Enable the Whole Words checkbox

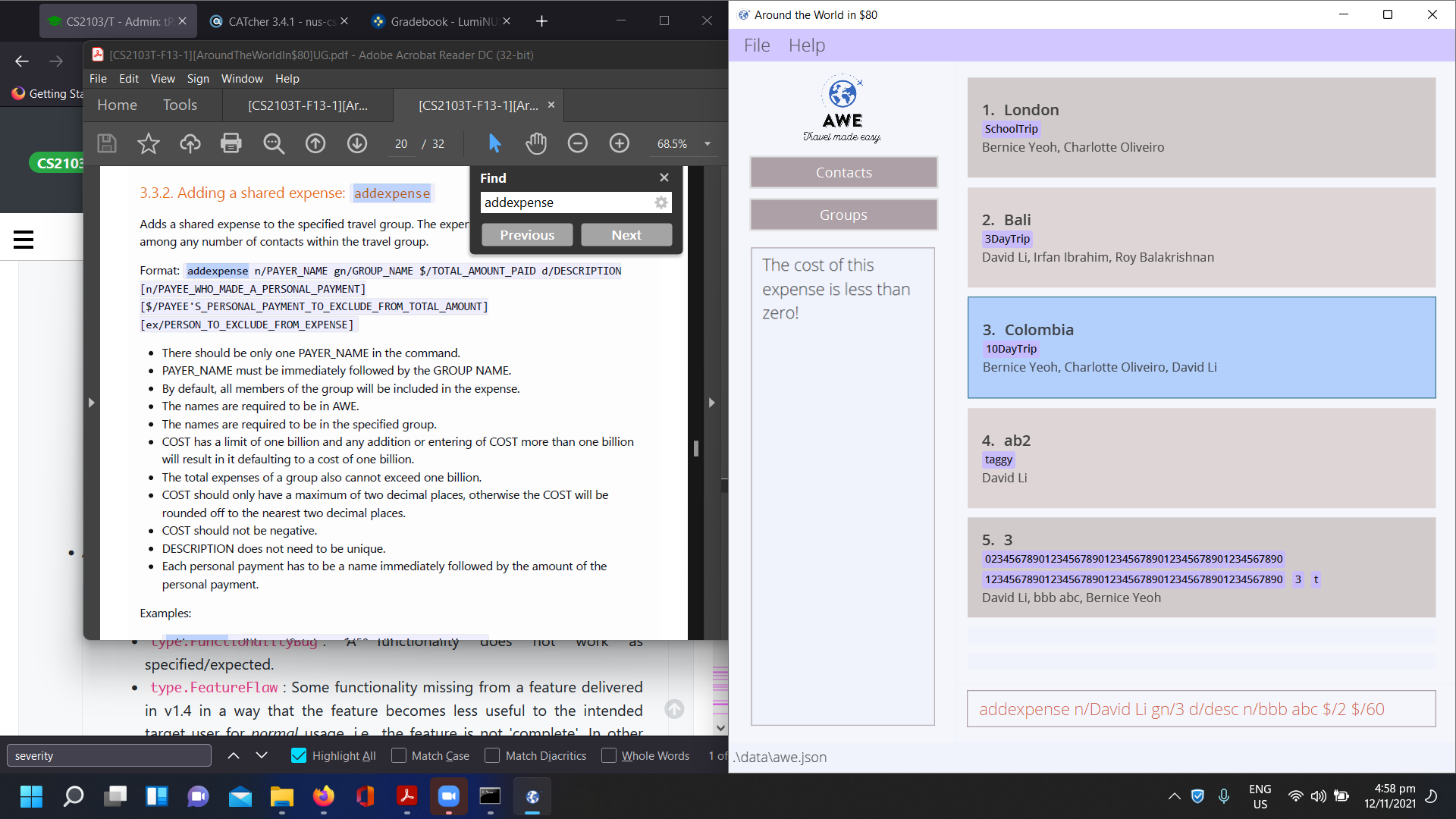[609, 755]
